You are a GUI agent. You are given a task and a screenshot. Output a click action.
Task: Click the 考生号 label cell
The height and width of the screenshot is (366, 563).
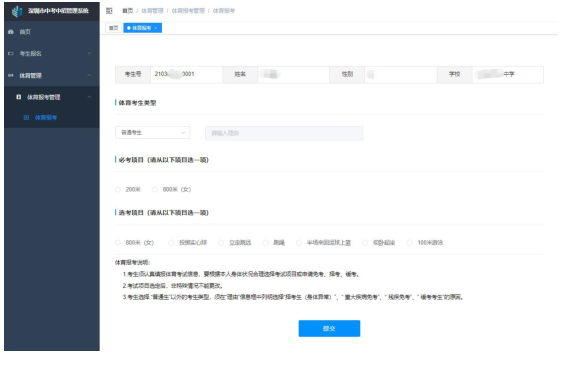coord(133,74)
